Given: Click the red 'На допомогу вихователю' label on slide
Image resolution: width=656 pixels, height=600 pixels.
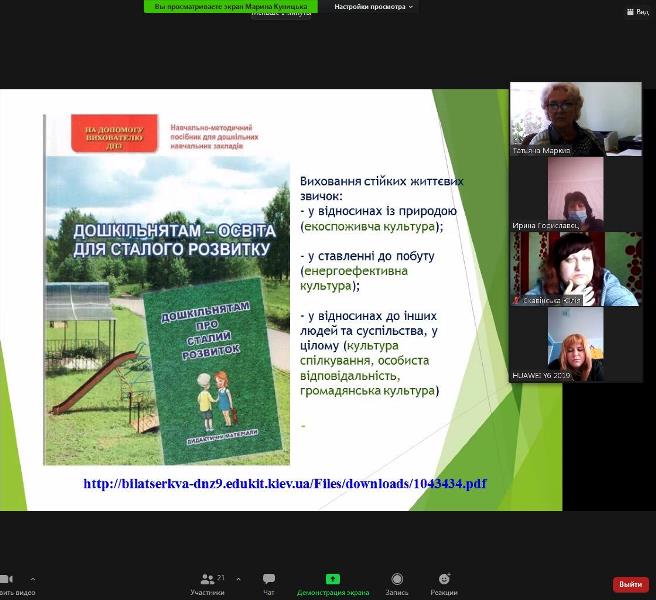Looking at the screenshot, I should click(114, 134).
